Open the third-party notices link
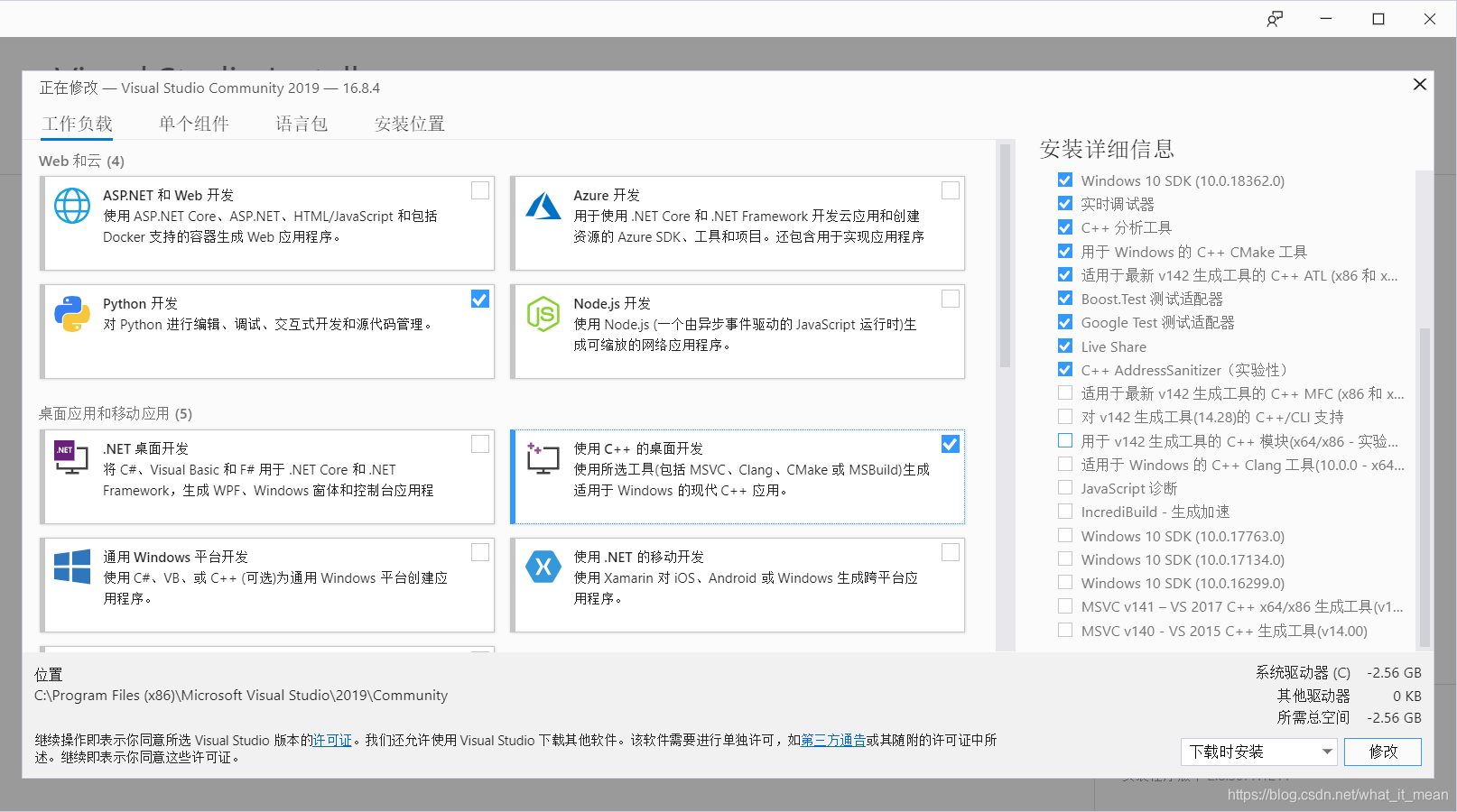 click(x=833, y=741)
